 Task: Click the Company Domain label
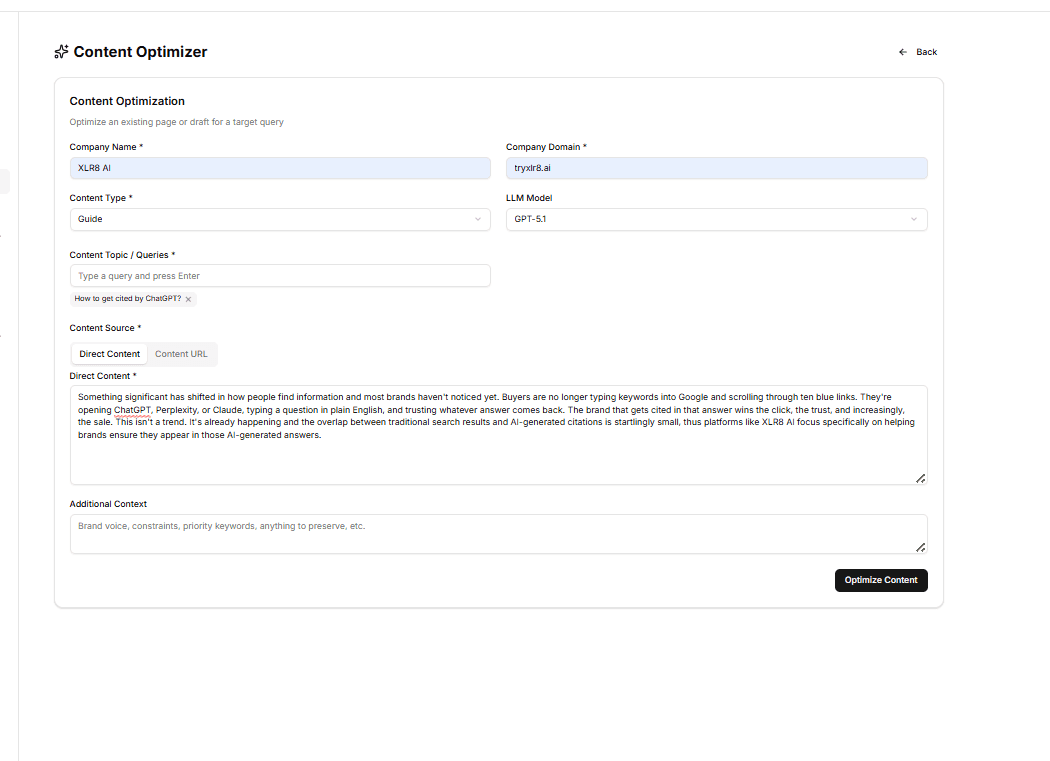point(546,147)
